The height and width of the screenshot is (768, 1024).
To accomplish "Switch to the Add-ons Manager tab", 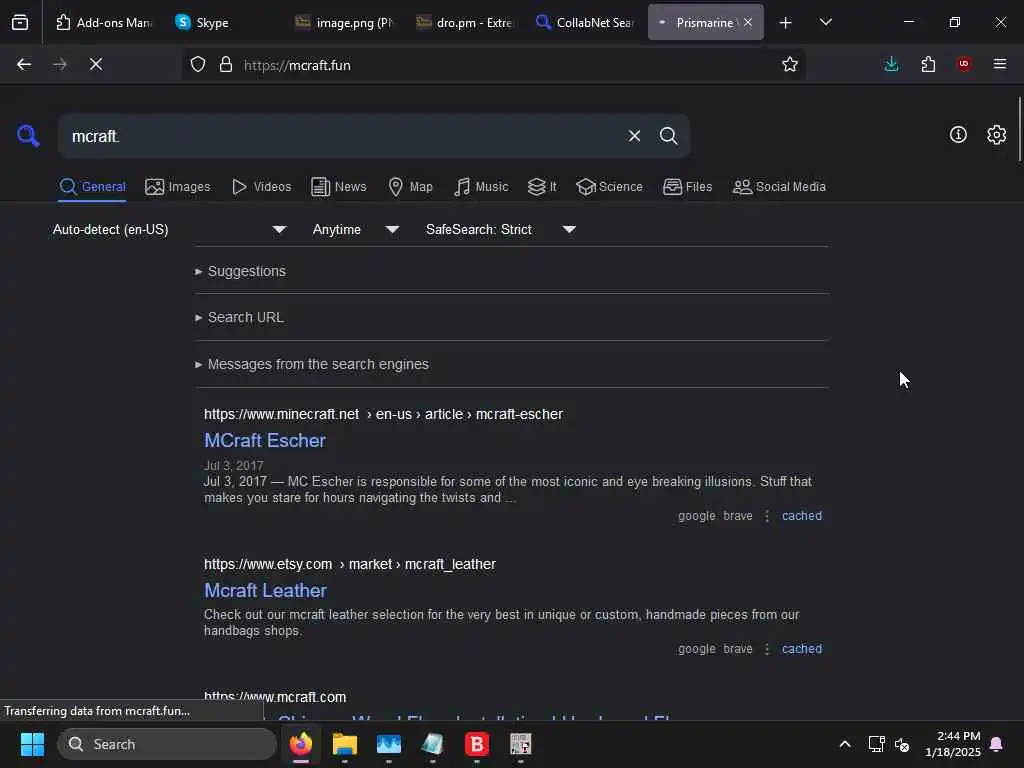I will 104,23.
